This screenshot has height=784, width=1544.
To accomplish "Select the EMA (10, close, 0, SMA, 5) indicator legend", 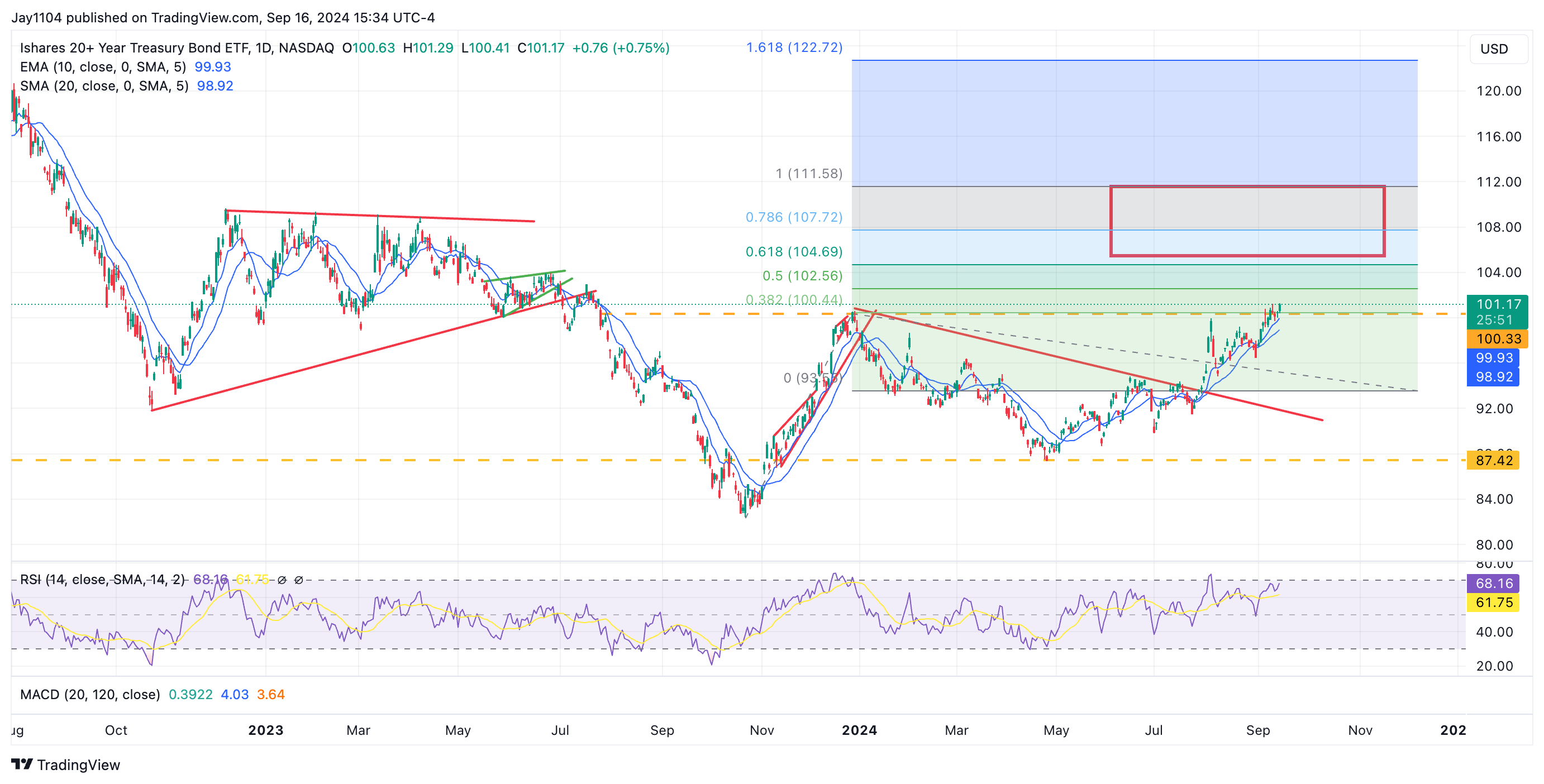I will click(103, 67).
